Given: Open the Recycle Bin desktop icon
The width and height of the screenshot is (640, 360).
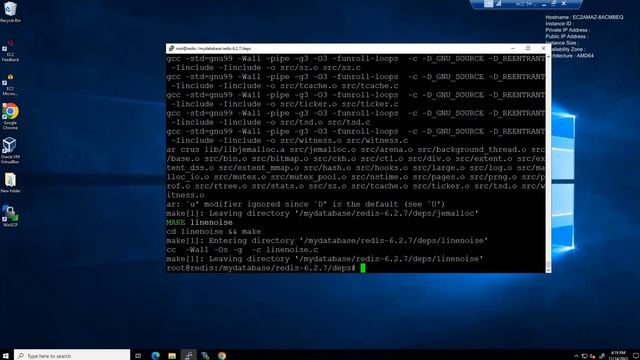Looking at the screenshot, I should pyautogui.click(x=10, y=12).
